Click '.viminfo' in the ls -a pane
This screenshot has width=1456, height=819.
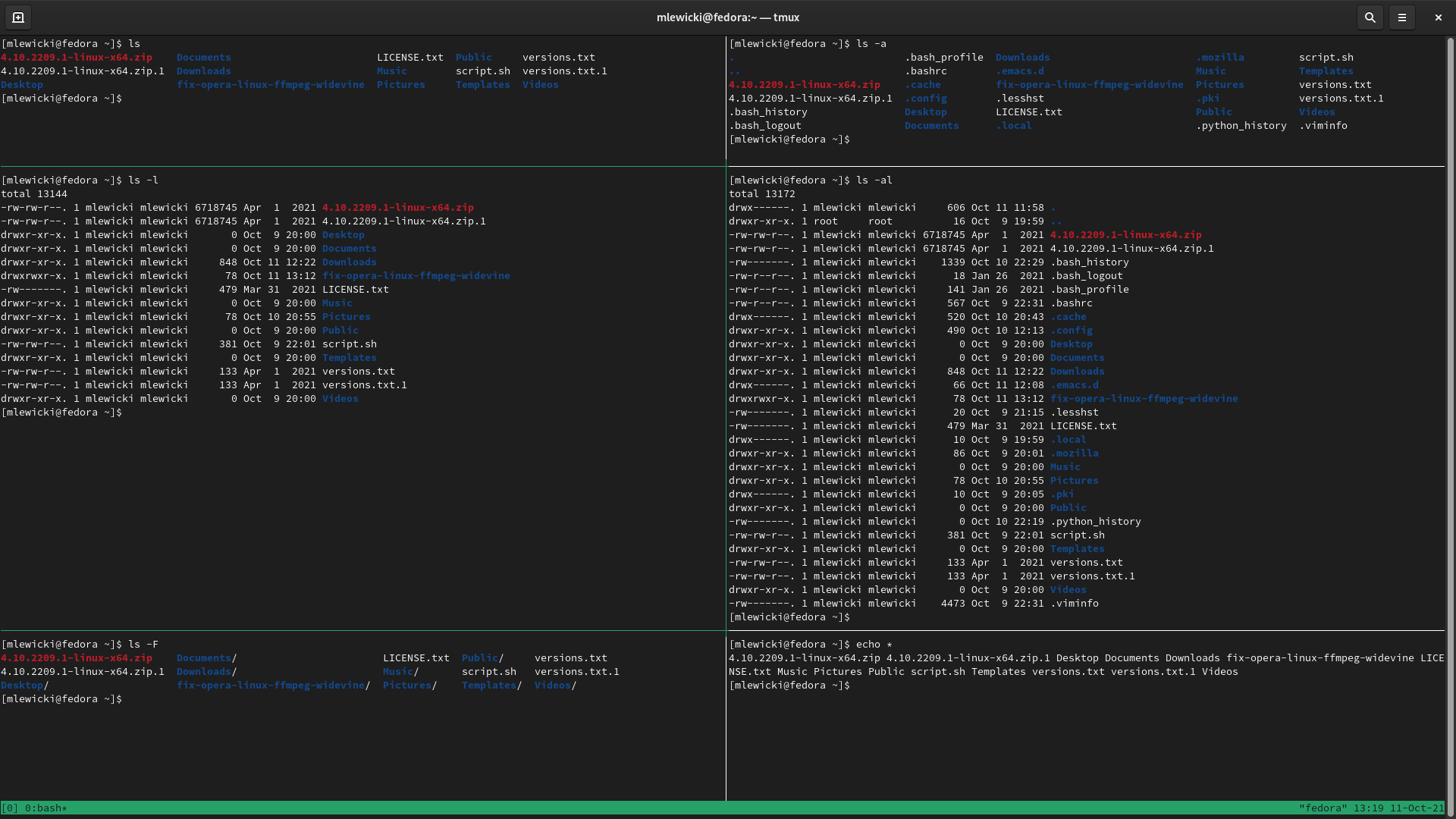(x=1323, y=126)
